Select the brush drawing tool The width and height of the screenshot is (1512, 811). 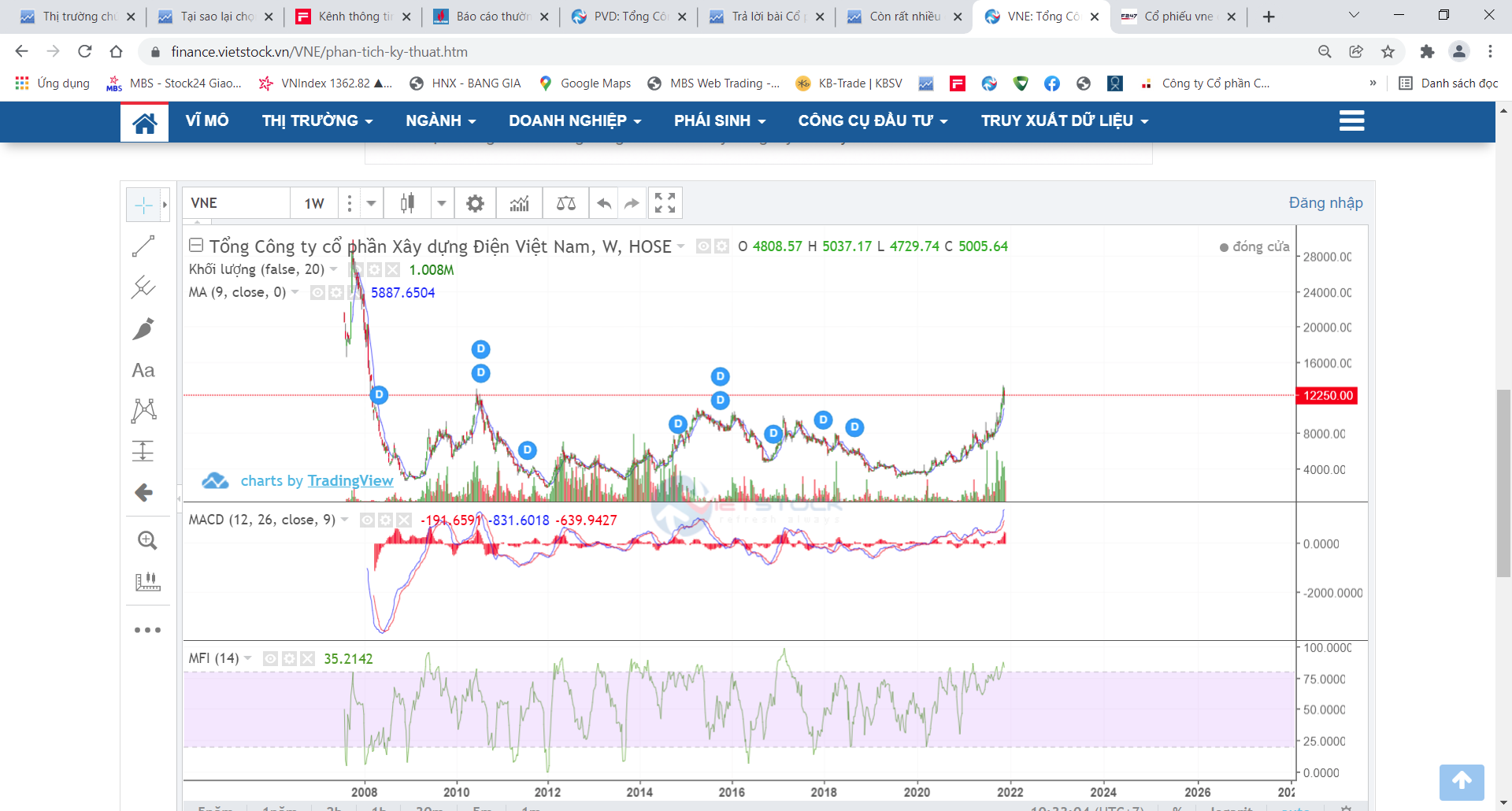[x=143, y=328]
